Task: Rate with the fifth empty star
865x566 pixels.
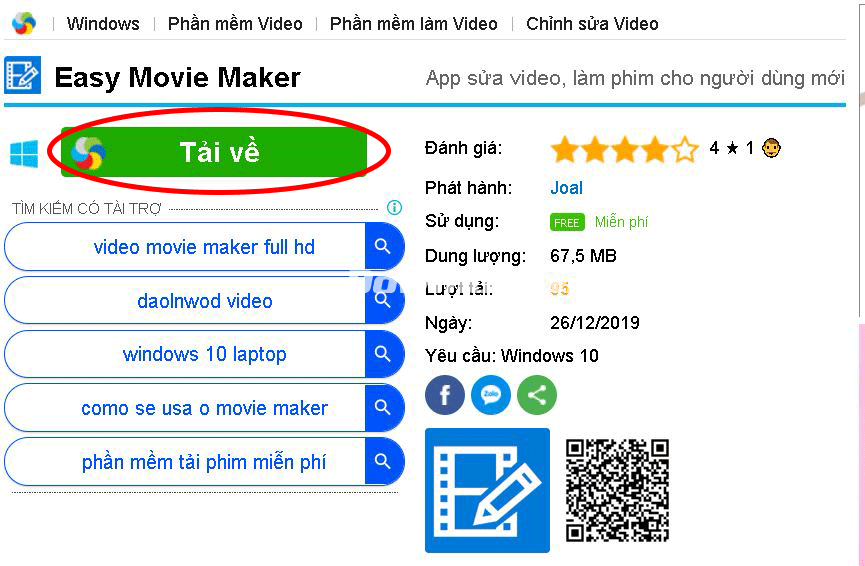Action: [685, 149]
